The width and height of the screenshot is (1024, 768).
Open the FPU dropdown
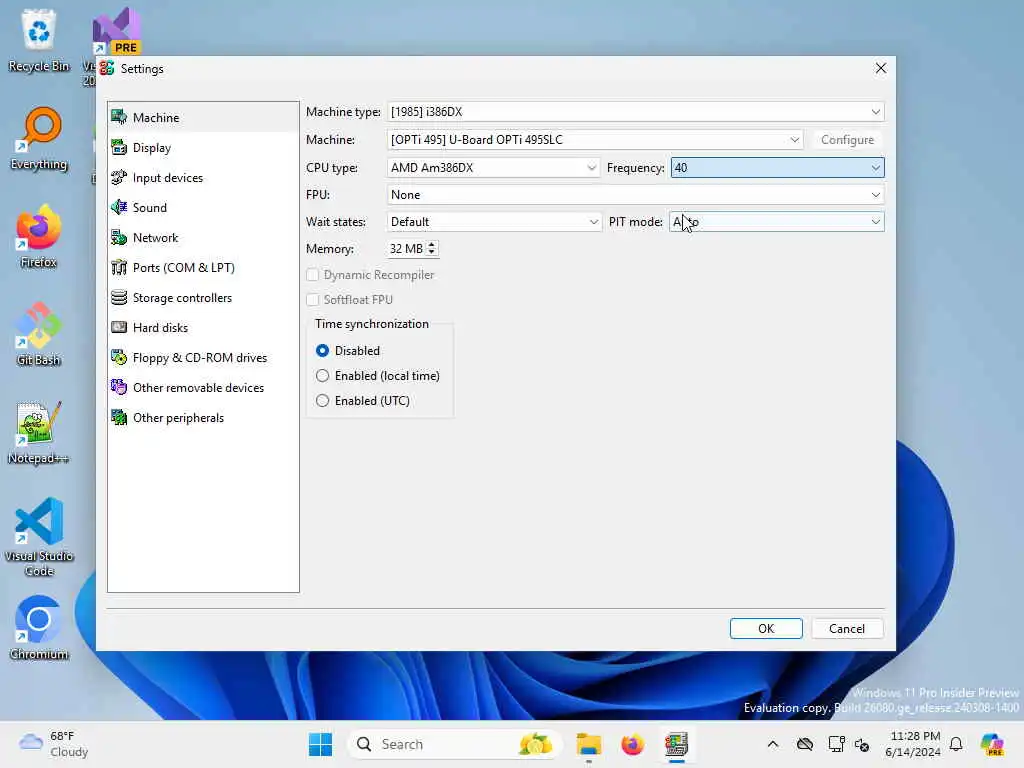coord(635,195)
